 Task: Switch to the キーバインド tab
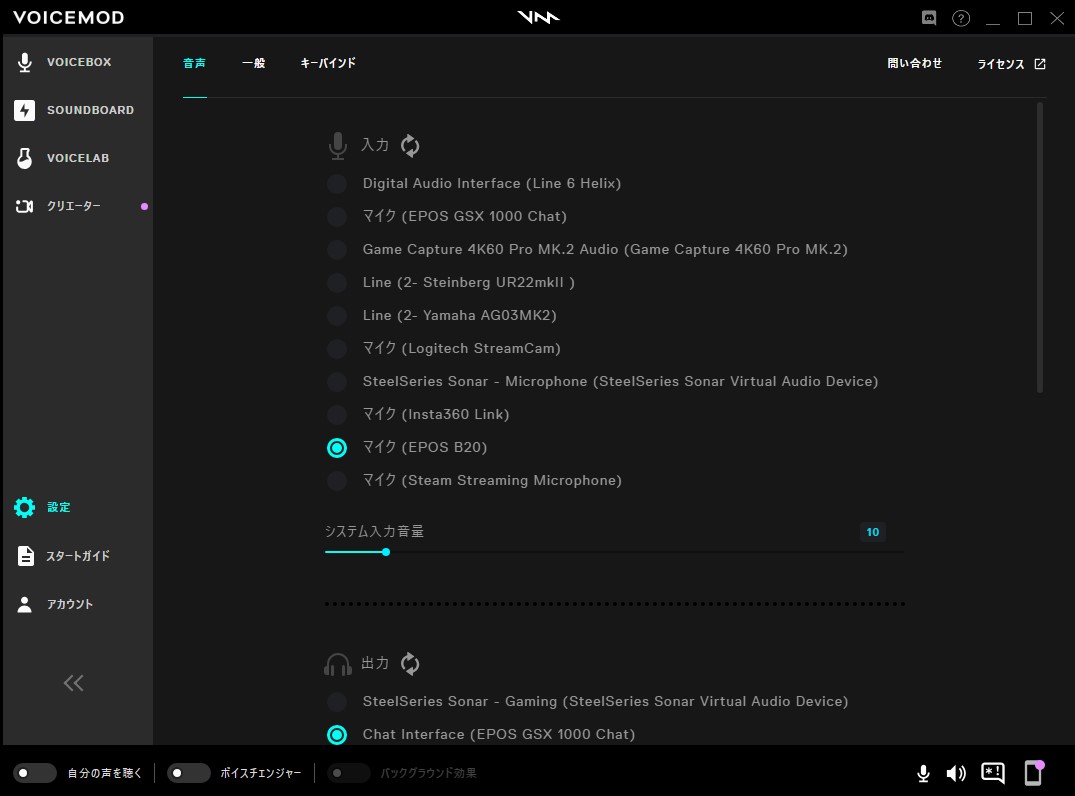pyautogui.click(x=326, y=62)
